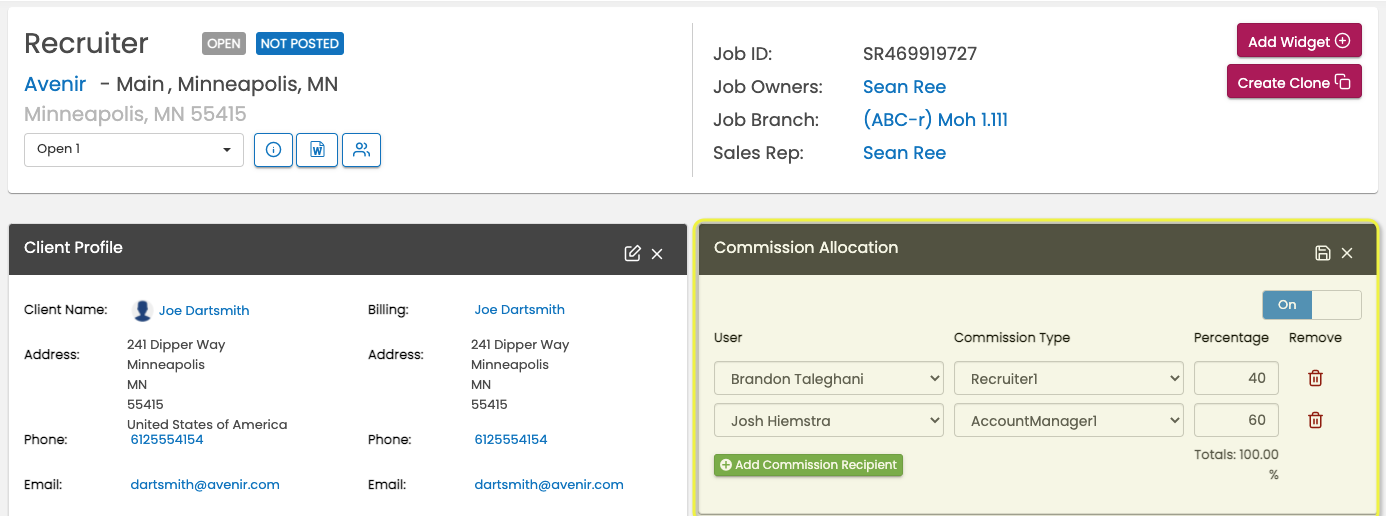Open the Avenir company link
This screenshot has width=1386, height=516.
[x=55, y=84]
